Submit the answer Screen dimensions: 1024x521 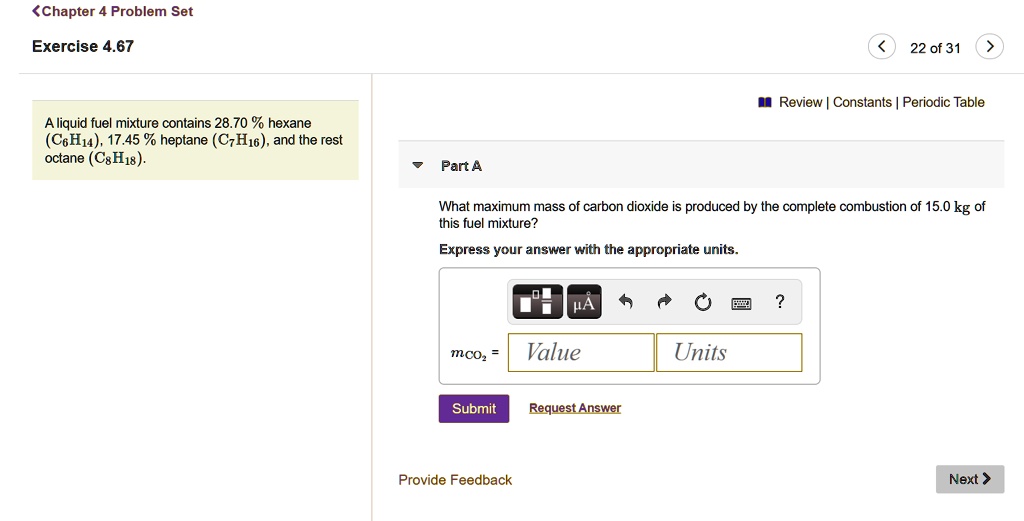click(473, 408)
